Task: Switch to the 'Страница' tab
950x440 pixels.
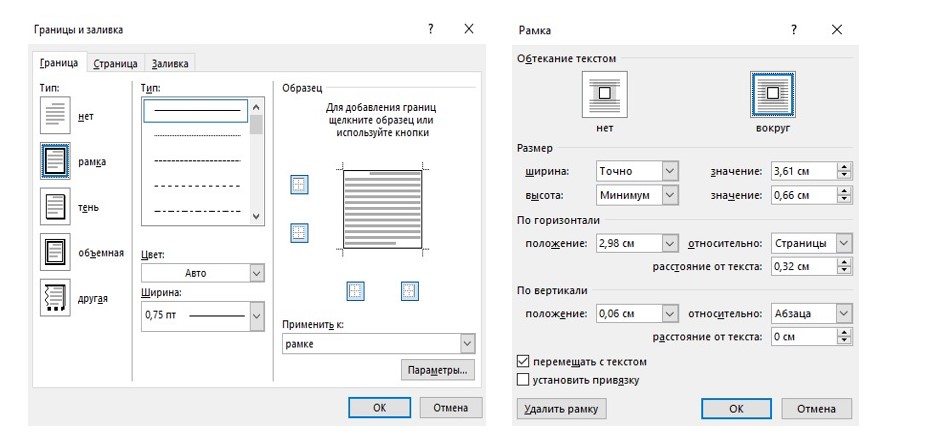Action: [x=115, y=64]
